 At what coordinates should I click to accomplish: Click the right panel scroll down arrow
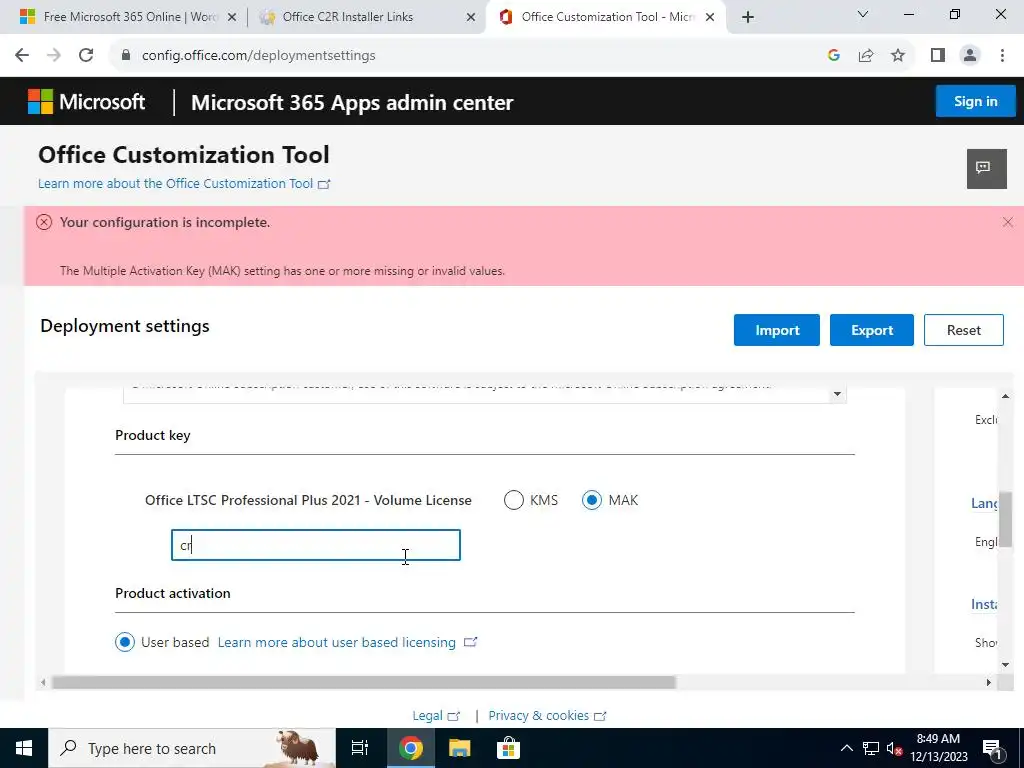(1005, 665)
